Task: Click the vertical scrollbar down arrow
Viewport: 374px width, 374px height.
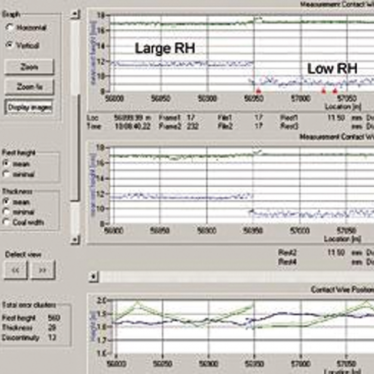Action: 76,240
